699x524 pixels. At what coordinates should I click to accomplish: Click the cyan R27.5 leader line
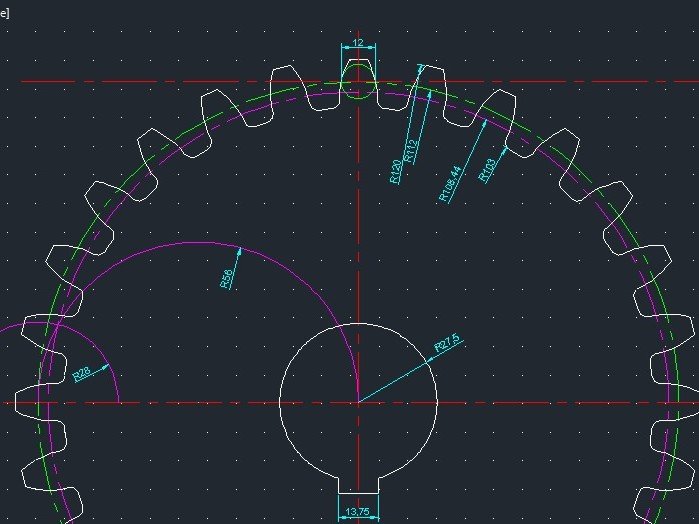395,382
